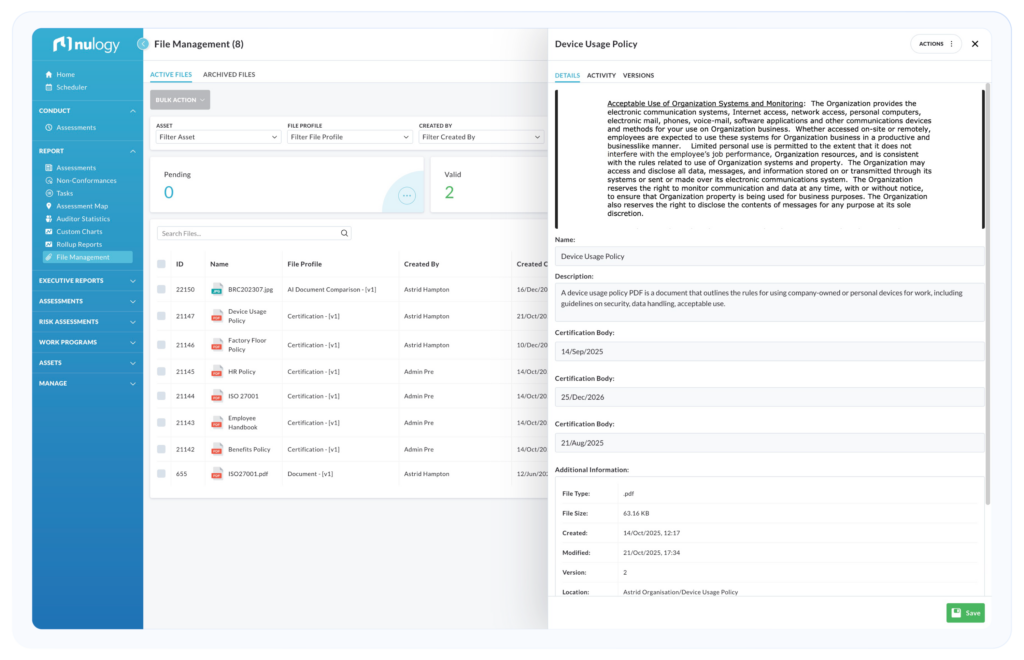Click into the Search Files field
This screenshot has height=660, width=1024.
254,233
